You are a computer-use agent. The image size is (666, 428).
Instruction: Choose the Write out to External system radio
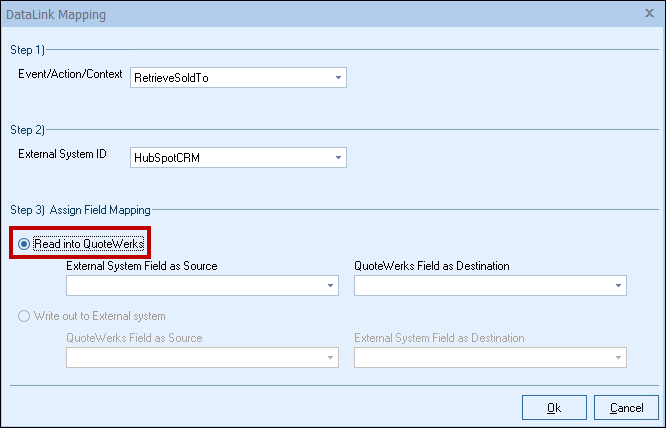[x=25, y=316]
